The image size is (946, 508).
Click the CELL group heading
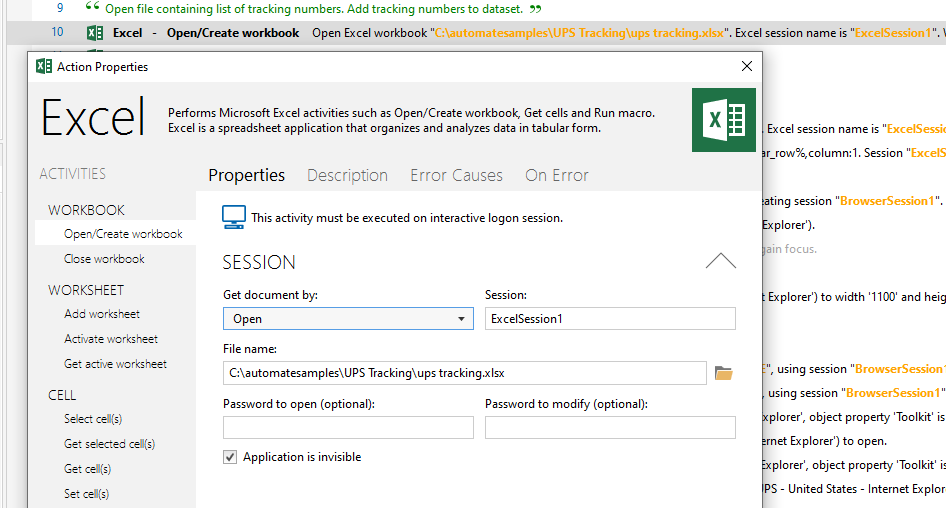[62, 395]
